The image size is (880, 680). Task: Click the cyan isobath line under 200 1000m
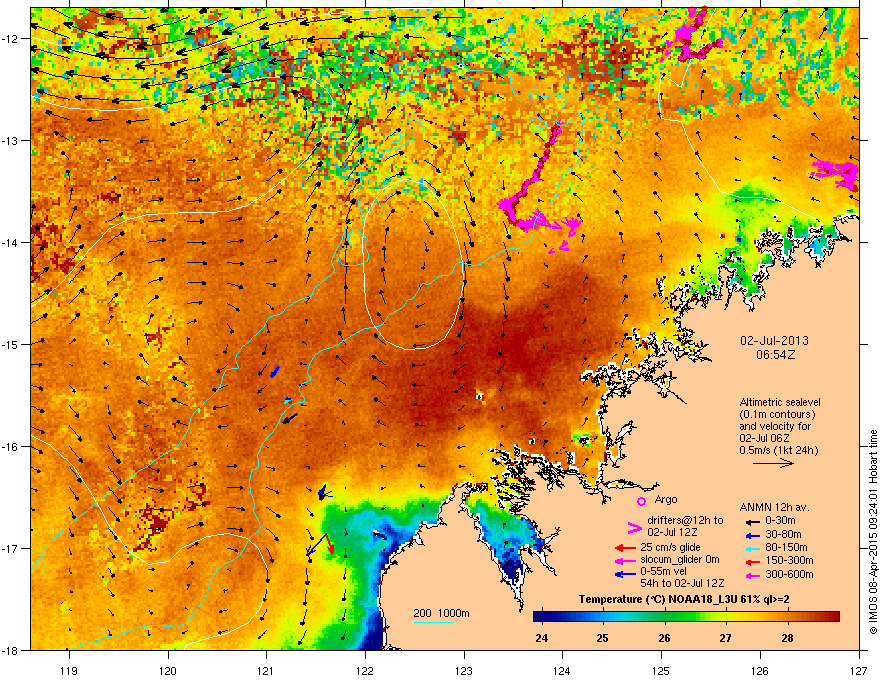(x=434, y=622)
